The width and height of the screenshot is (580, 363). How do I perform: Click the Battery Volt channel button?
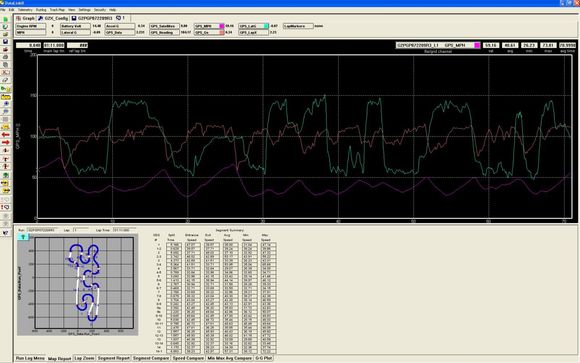(x=75, y=26)
